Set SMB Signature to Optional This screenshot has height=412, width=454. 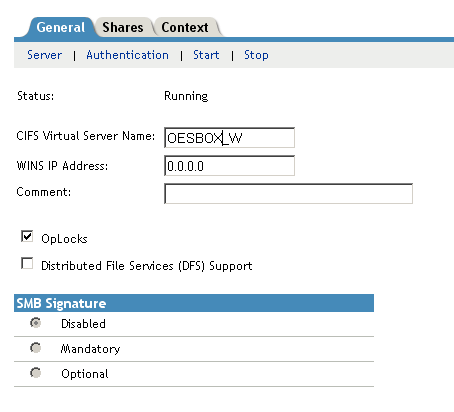(36, 373)
